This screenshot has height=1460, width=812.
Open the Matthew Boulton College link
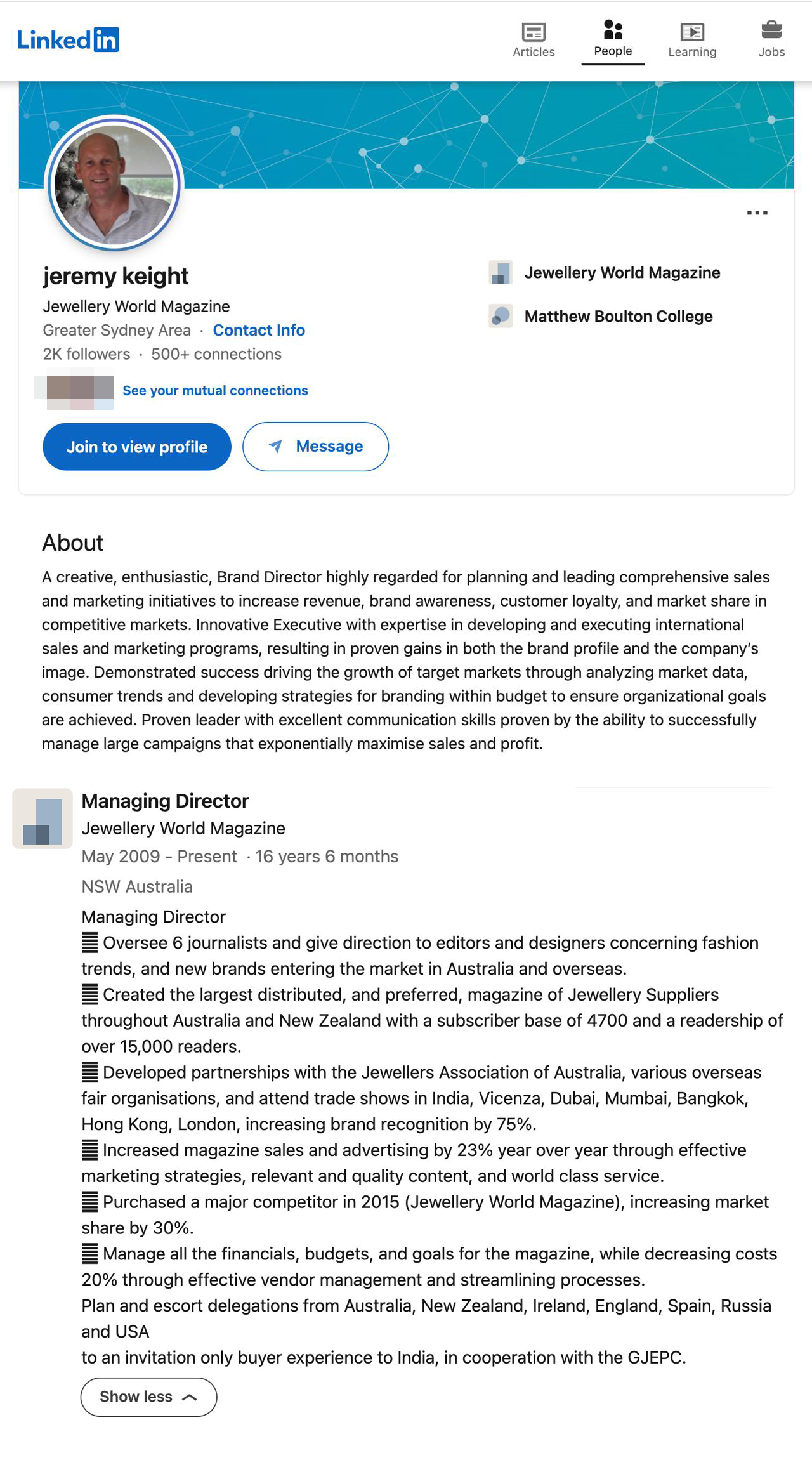click(618, 316)
